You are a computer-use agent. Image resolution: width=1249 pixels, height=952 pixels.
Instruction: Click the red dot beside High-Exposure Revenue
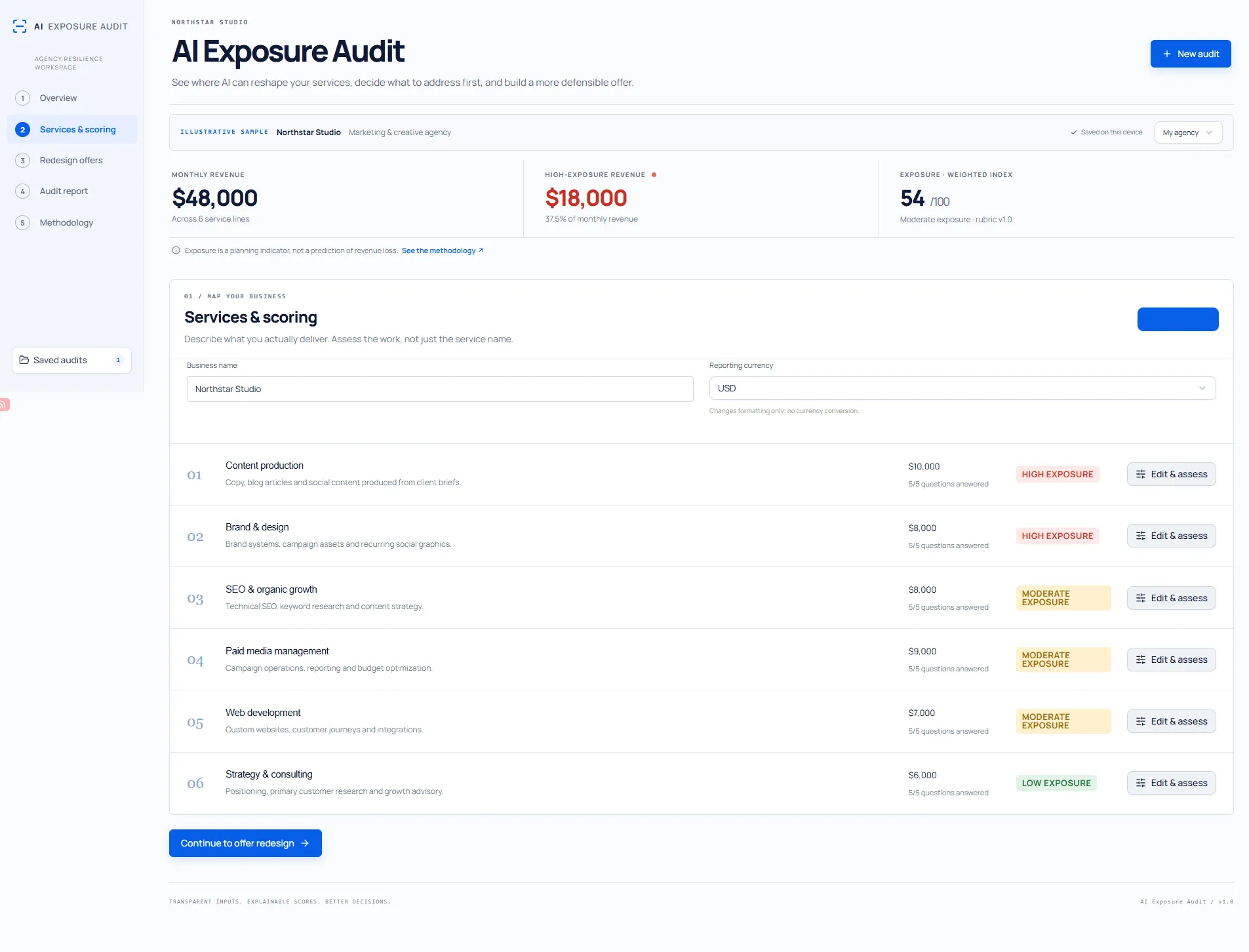(x=654, y=175)
